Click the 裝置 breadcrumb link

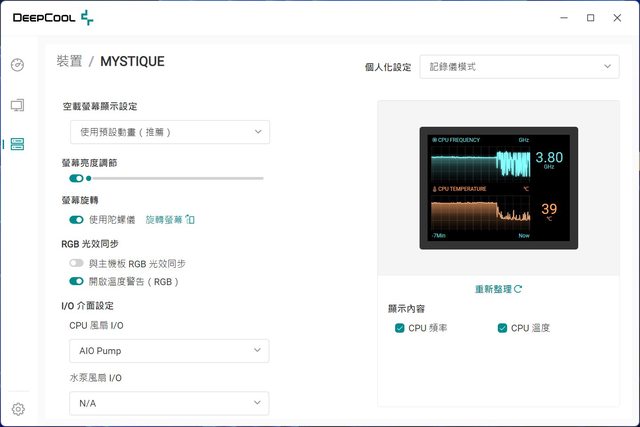(x=70, y=62)
